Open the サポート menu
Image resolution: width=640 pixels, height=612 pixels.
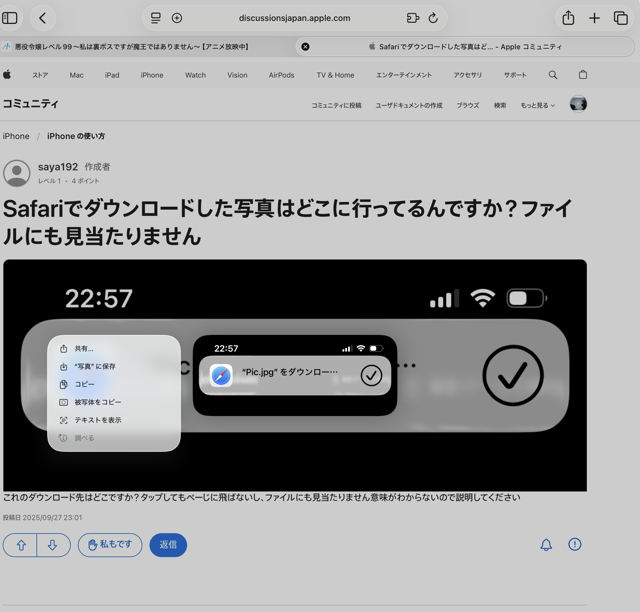(515, 75)
